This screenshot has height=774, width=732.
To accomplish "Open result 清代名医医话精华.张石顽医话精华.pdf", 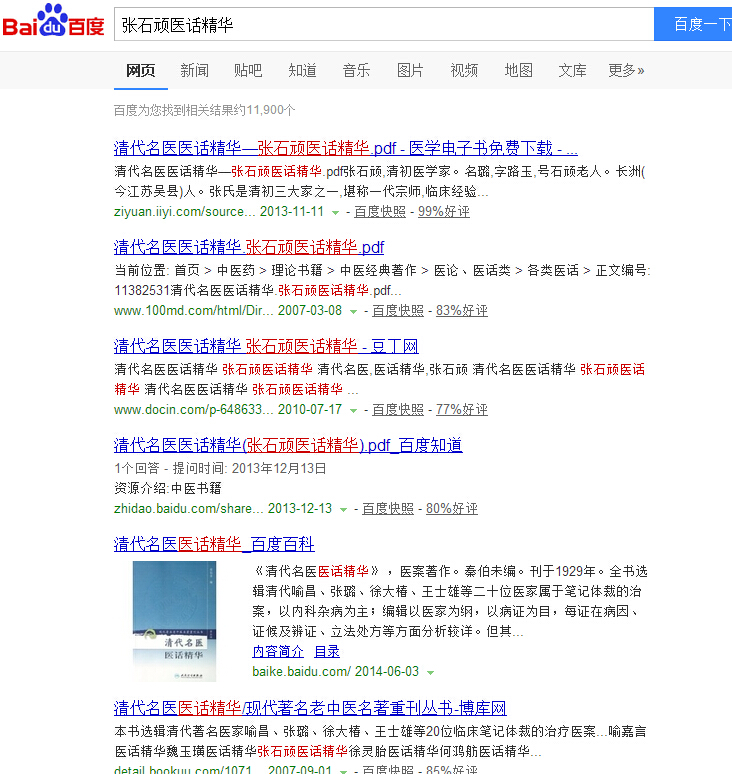I will coord(249,247).
